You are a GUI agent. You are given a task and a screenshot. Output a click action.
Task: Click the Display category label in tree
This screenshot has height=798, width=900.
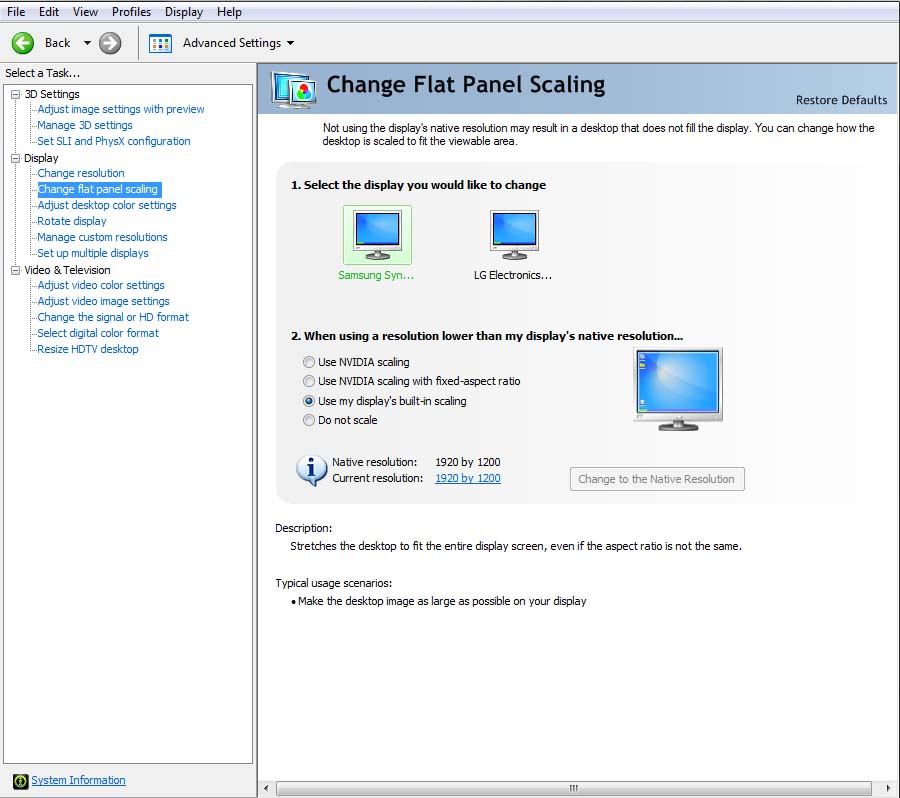click(x=41, y=158)
